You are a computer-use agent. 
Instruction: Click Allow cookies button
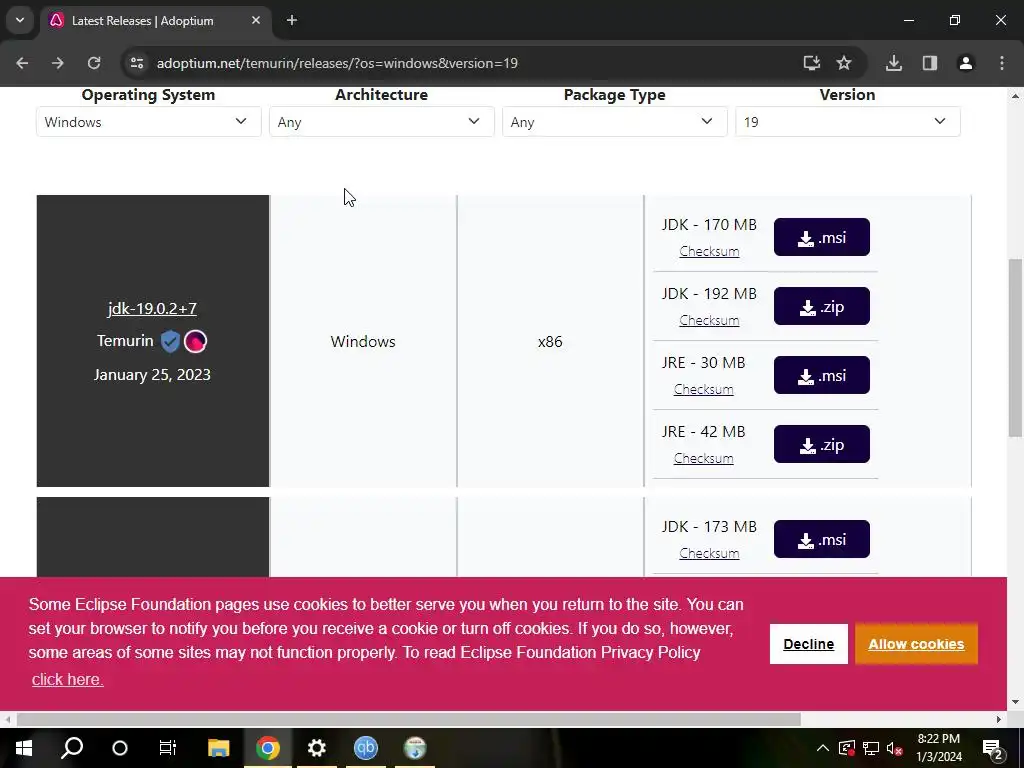(x=916, y=644)
